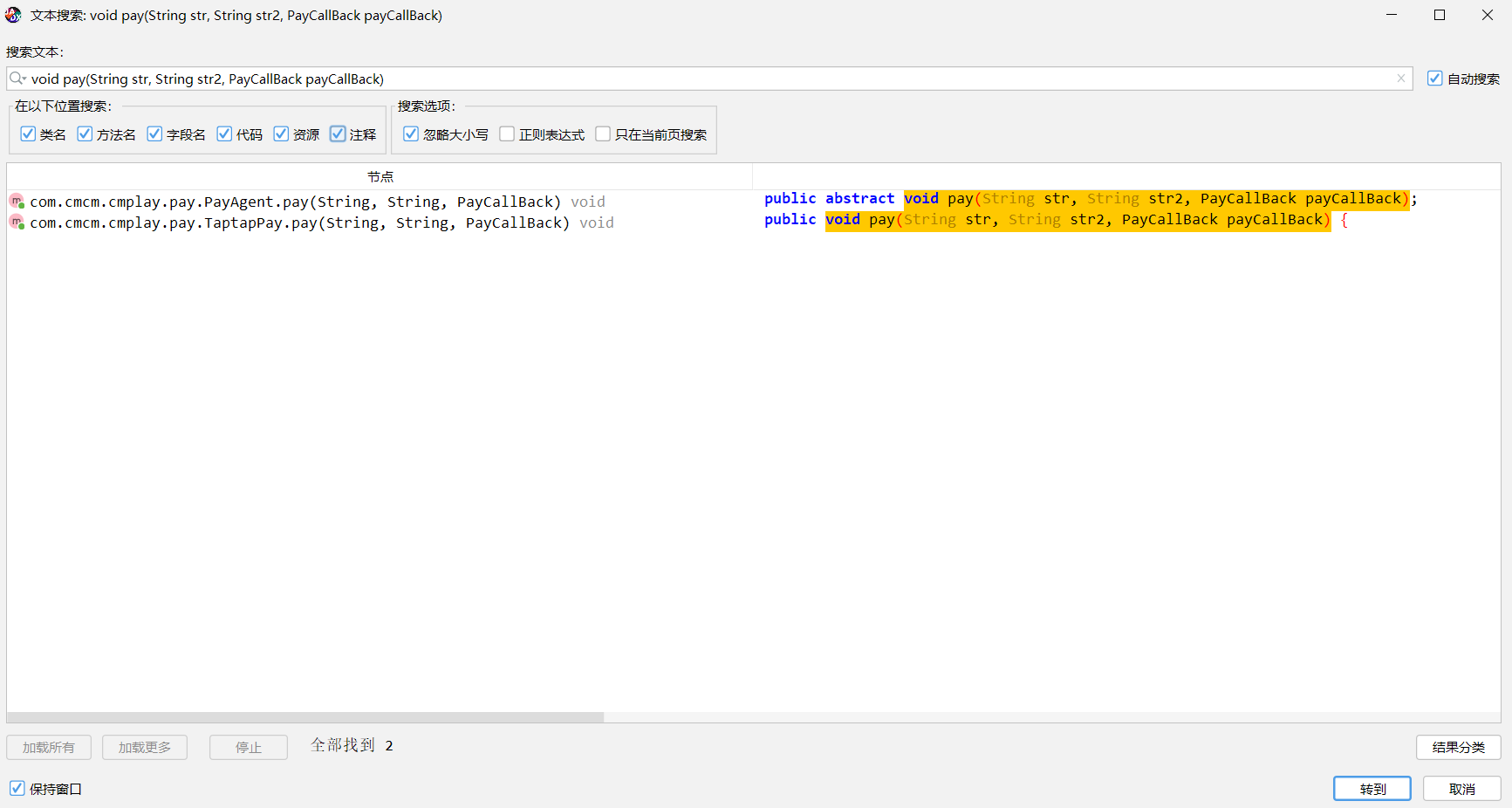Click the JADX app icon in title bar
The width and height of the screenshot is (1512, 808).
pos(13,15)
